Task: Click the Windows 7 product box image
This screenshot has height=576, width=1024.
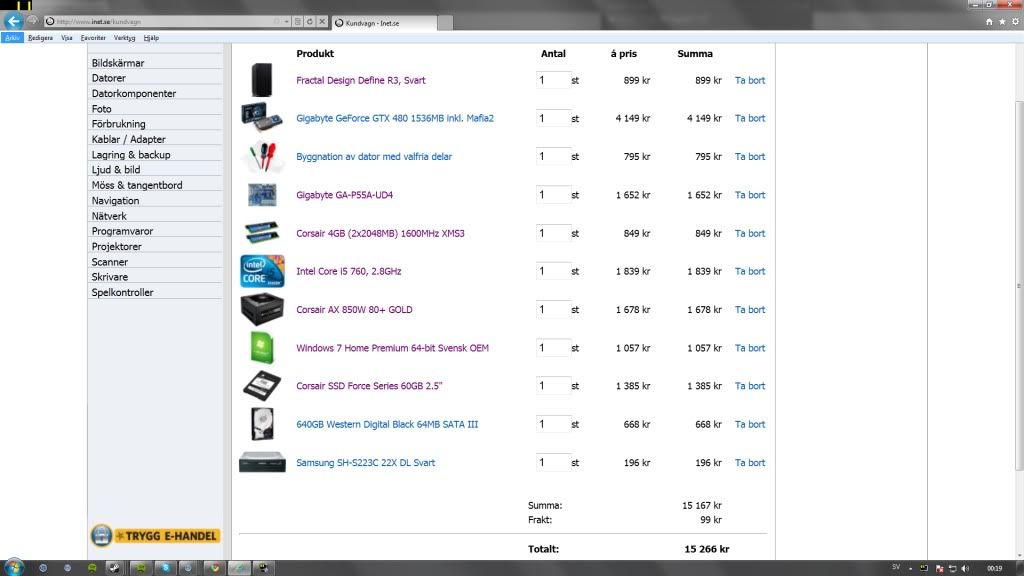Action: pyautogui.click(x=262, y=348)
